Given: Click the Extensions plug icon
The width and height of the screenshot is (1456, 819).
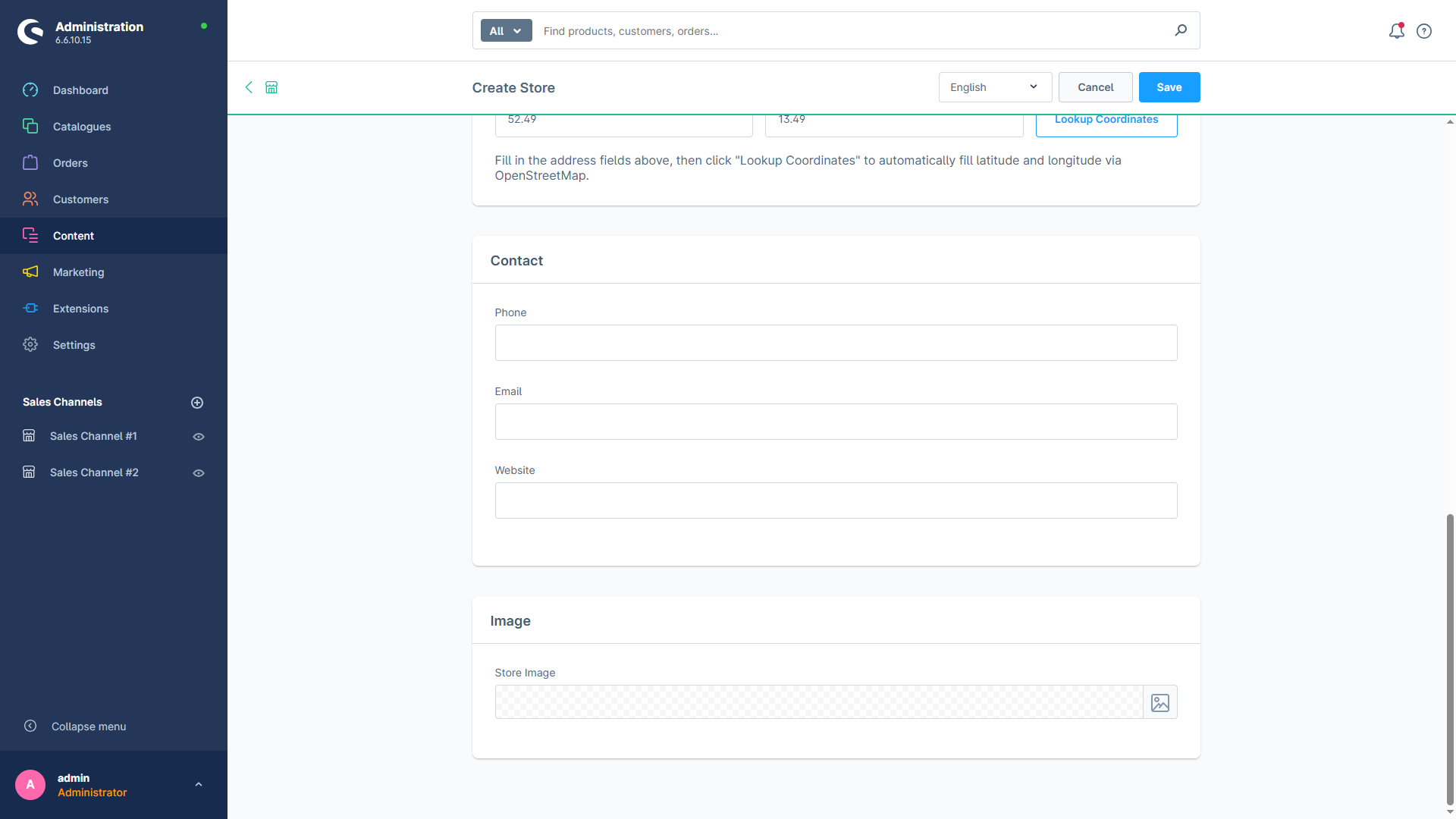Looking at the screenshot, I should click(x=30, y=309).
